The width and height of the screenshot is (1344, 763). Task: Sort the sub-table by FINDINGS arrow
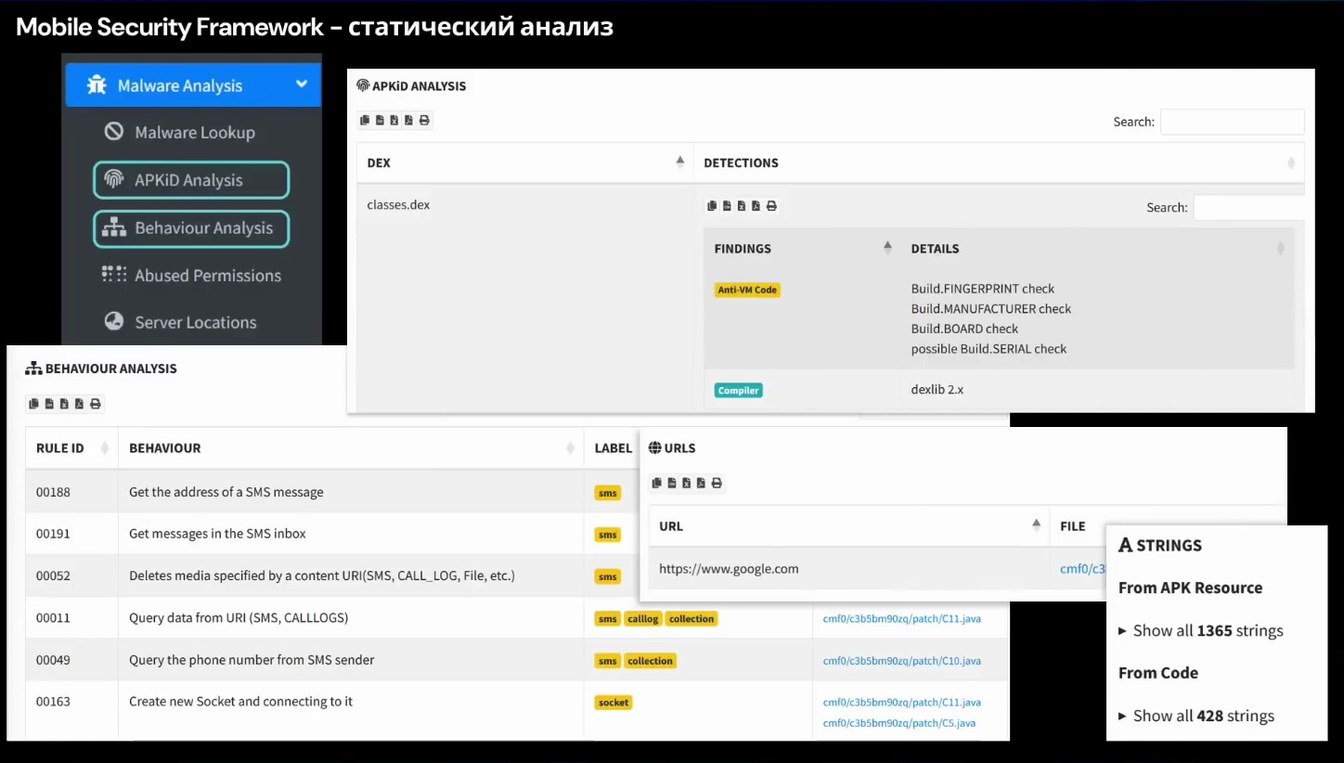pyautogui.click(x=887, y=248)
